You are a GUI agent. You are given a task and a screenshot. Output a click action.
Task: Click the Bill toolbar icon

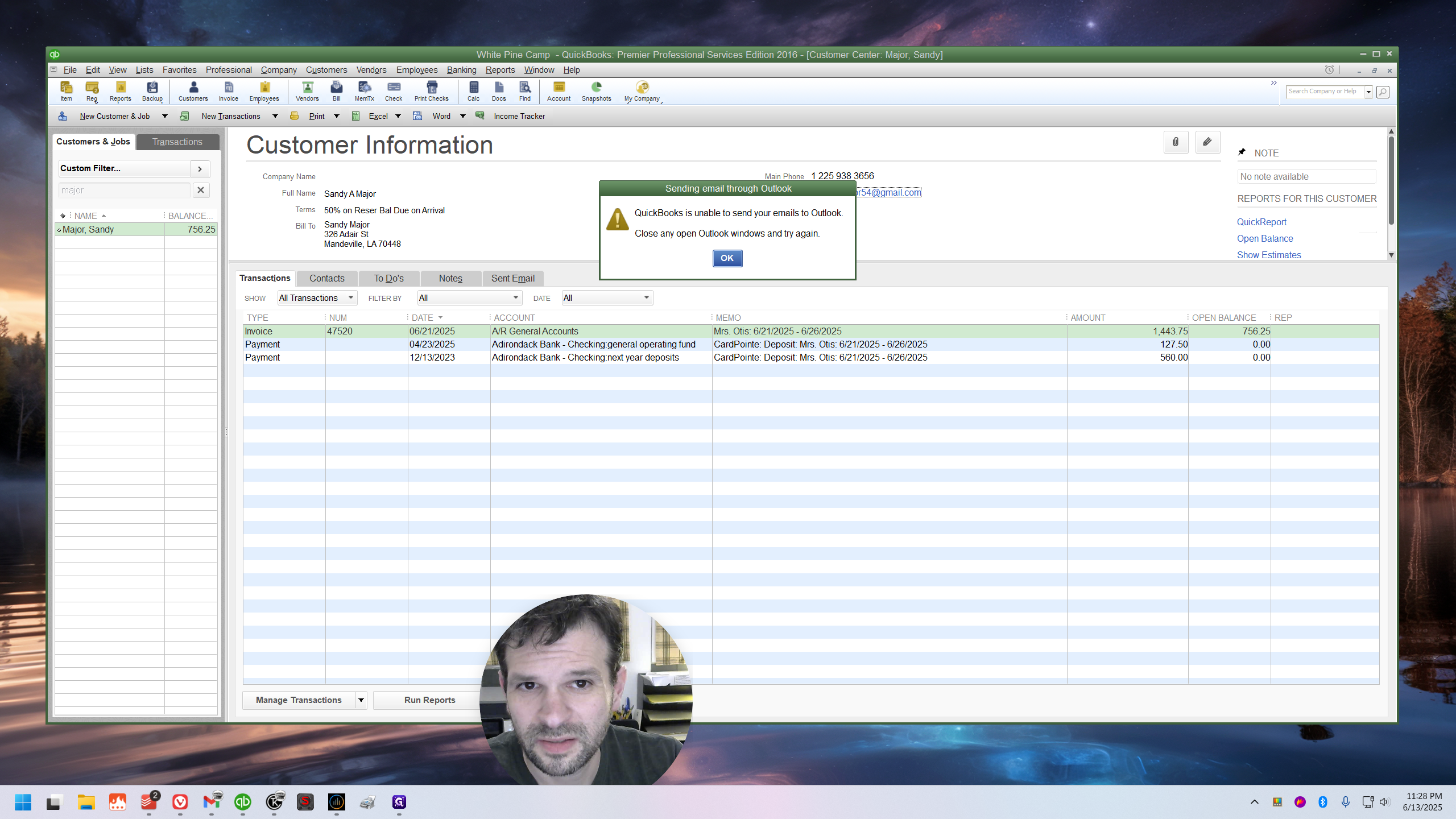point(337,91)
